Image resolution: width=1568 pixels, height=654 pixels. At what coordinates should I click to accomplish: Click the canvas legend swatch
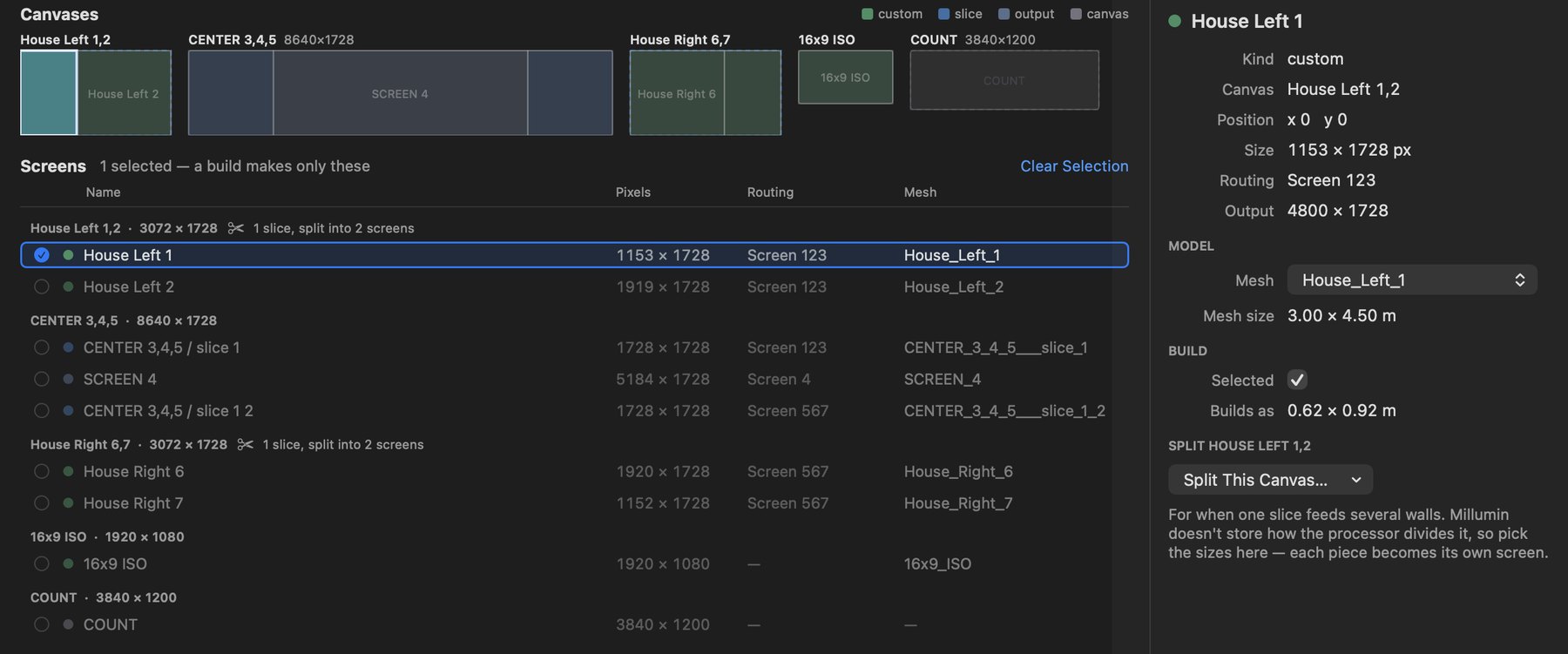(1076, 14)
